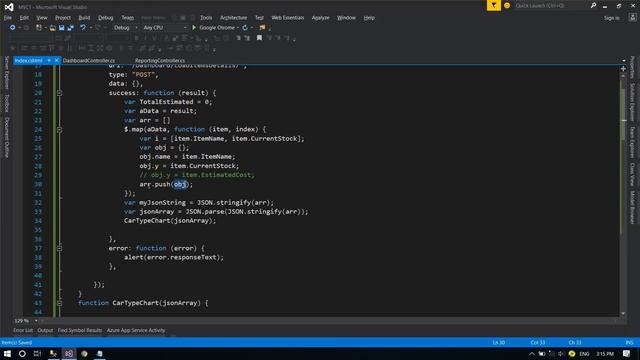Open Google Chrome from the taskbar
Image resolution: width=640 pixels, height=360 pixels.
(x=84, y=353)
